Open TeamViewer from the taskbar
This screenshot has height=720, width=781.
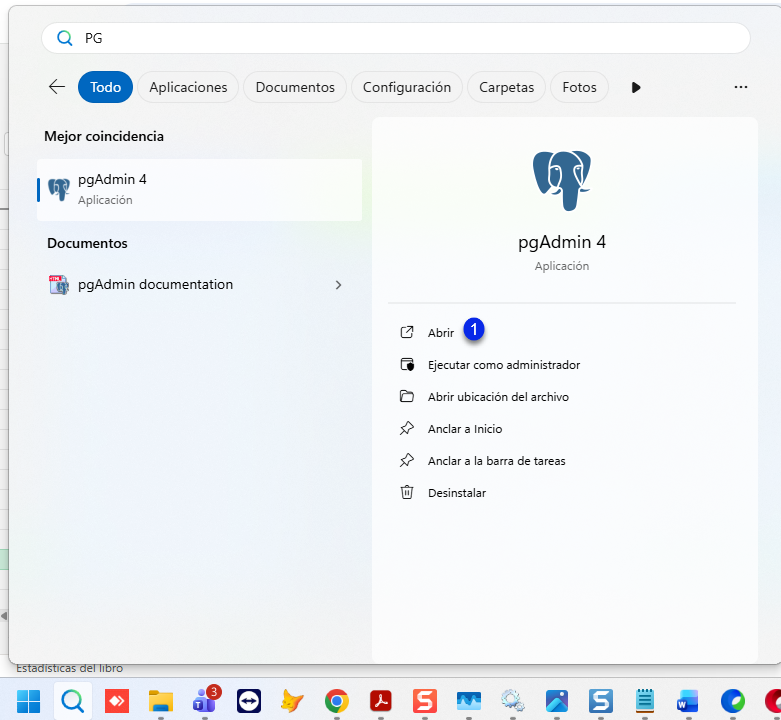pyautogui.click(x=249, y=702)
